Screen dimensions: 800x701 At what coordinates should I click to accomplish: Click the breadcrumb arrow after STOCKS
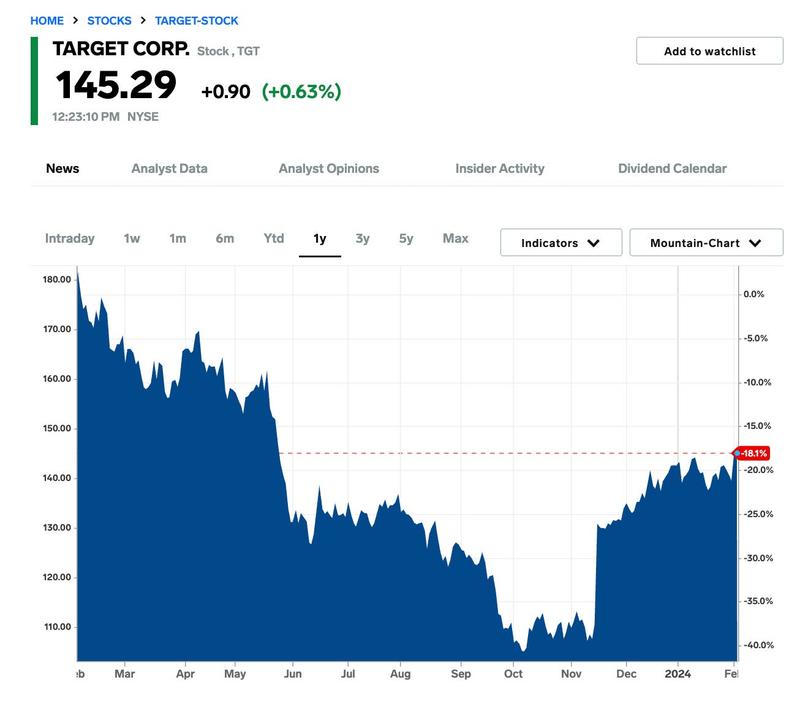pyautogui.click(x=143, y=20)
